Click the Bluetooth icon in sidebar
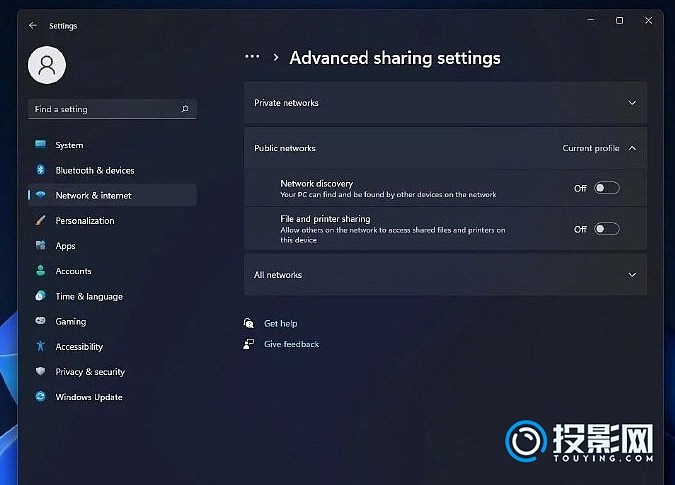The image size is (675, 485). pyautogui.click(x=40, y=170)
